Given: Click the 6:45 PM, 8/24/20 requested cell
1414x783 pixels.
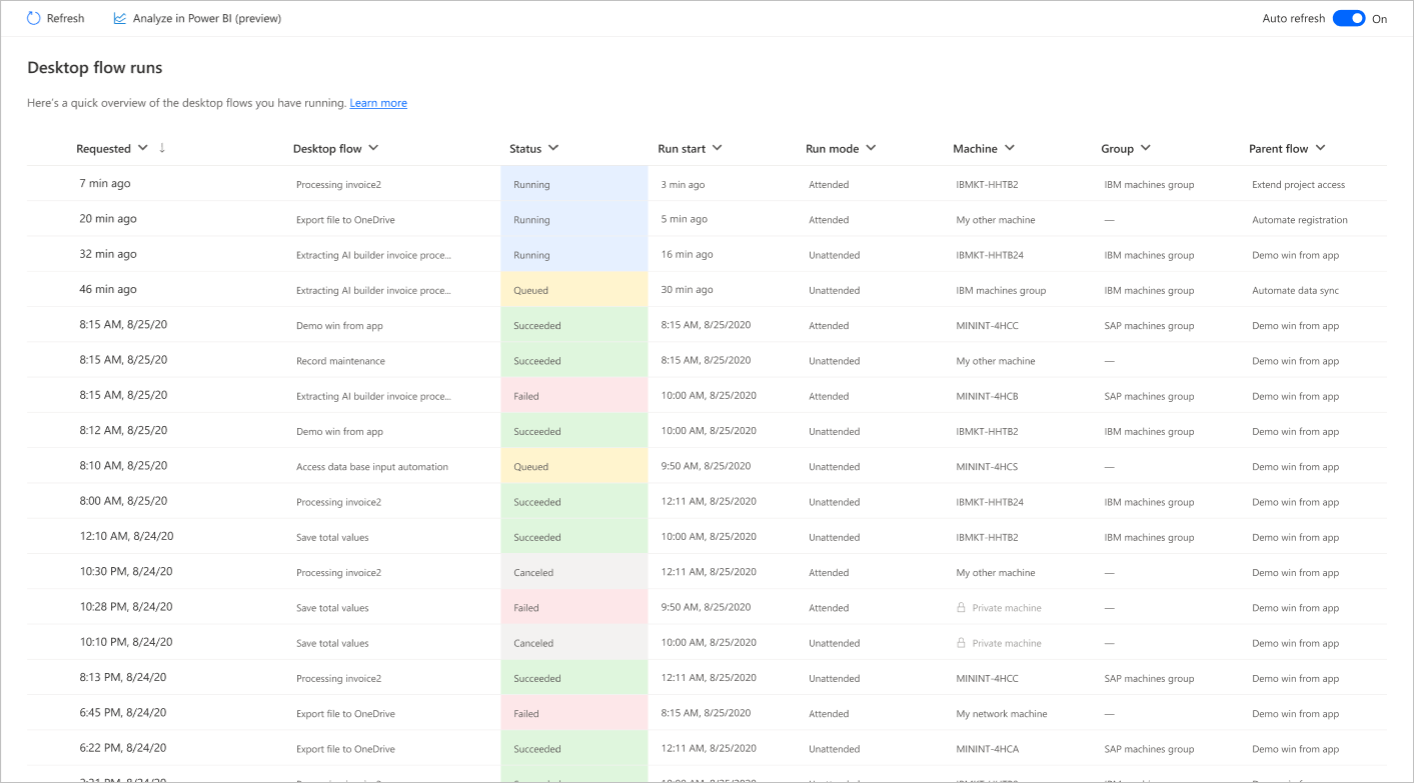Looking at the screenshot, I should point(123,713).
